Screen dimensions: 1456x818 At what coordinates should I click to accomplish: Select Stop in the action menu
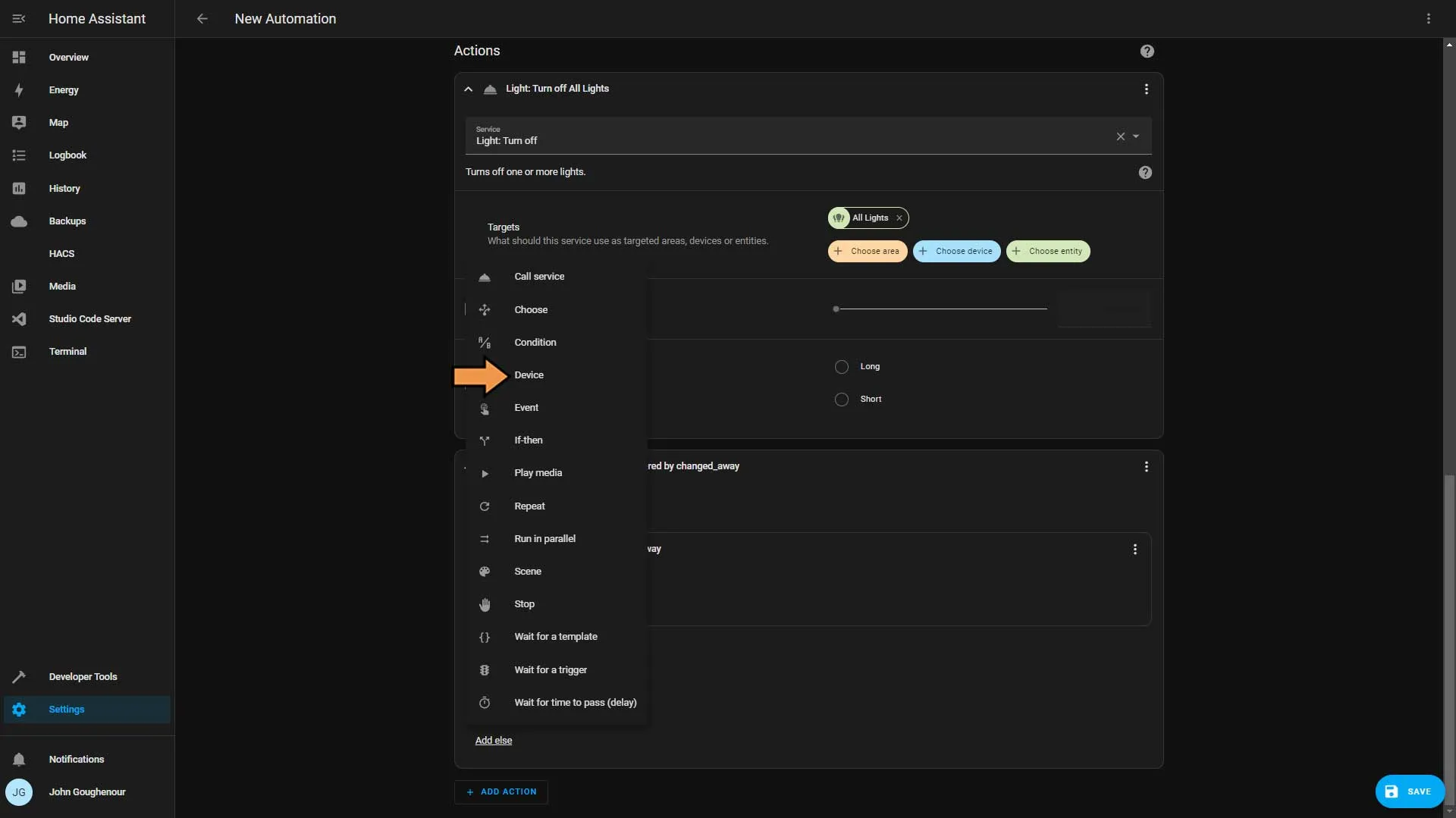tap(557, 603)
